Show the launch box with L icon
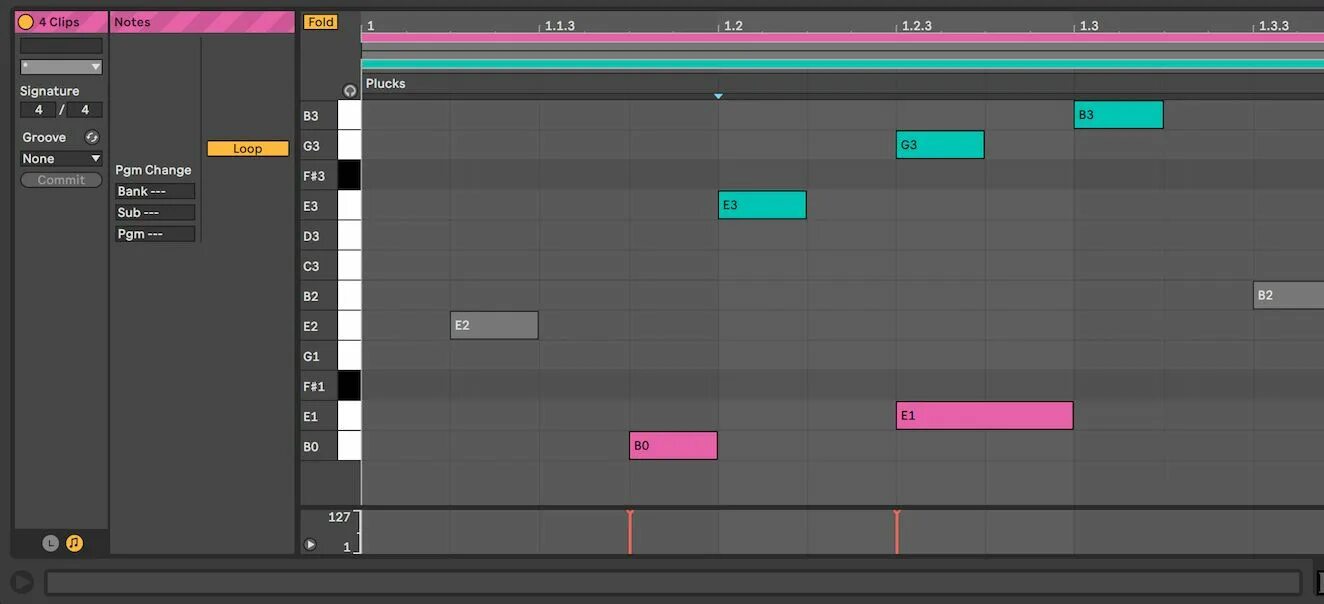Screen dimensions: 1324x604 click(50, 543)
